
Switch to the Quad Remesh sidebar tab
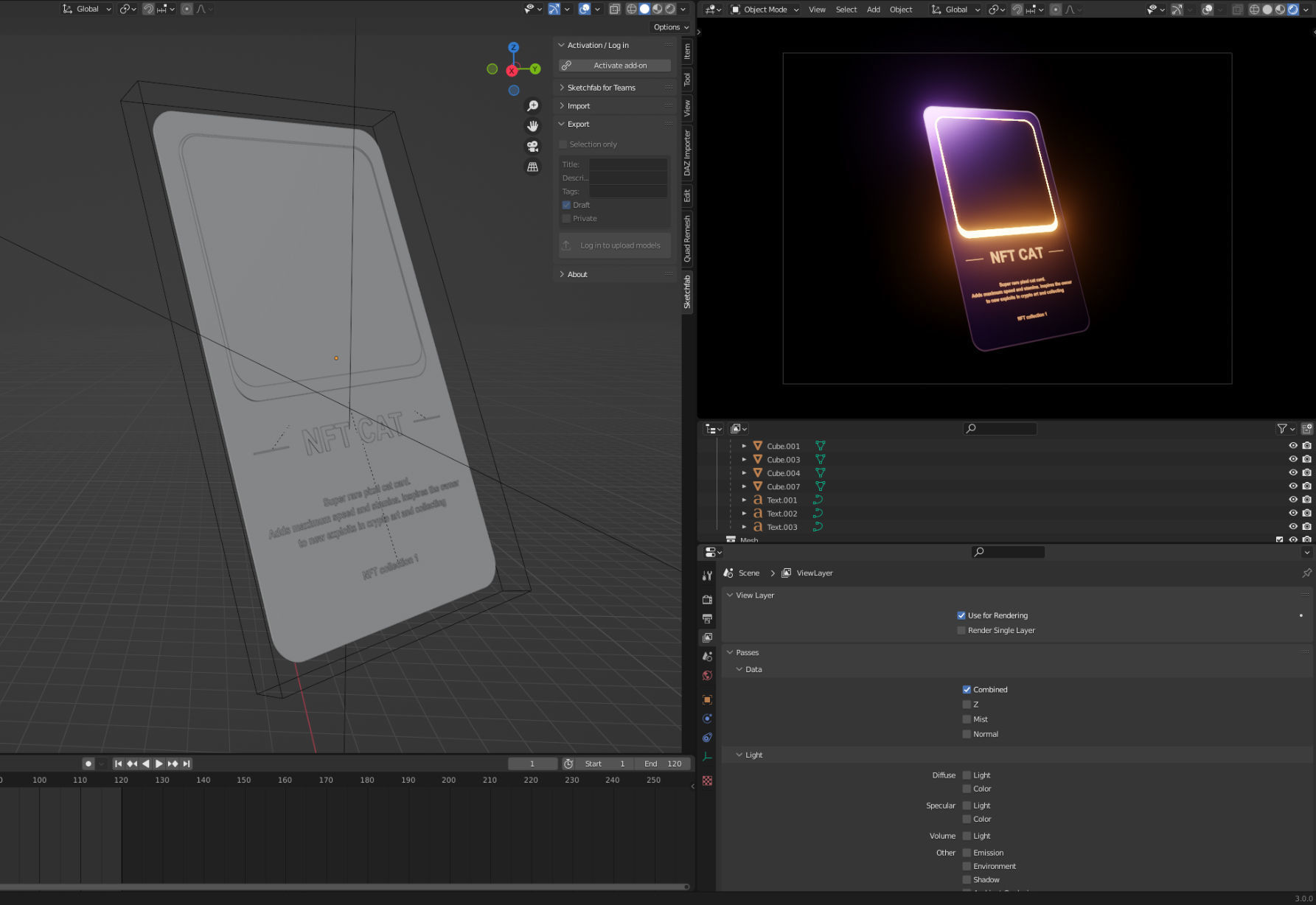coord(687,238)
